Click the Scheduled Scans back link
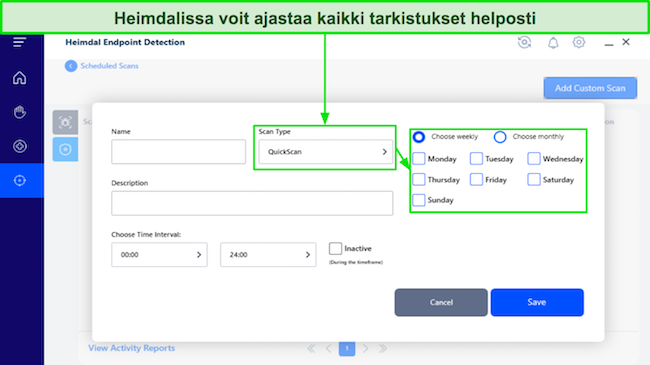This screenshot has width=650, height=365. pos(109,66)
